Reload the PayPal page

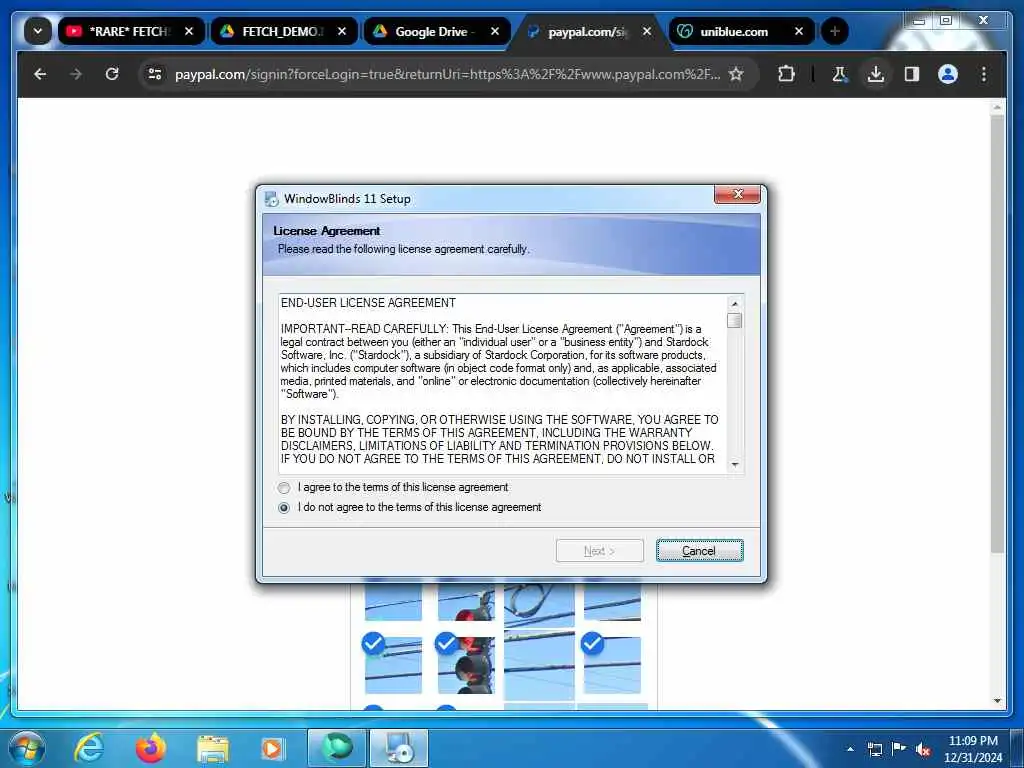pos(112,74)
